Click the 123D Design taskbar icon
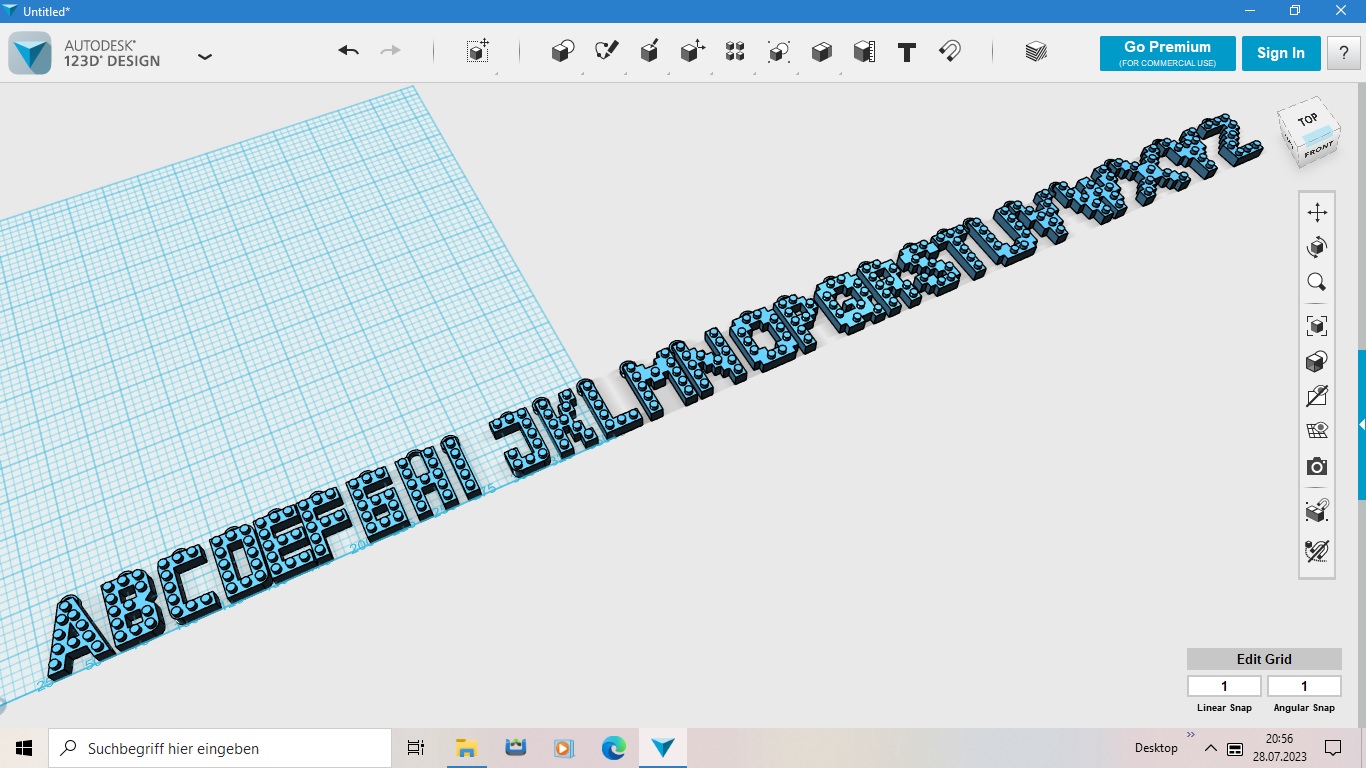The image size is (1366, 768). (x=663, y=748)
